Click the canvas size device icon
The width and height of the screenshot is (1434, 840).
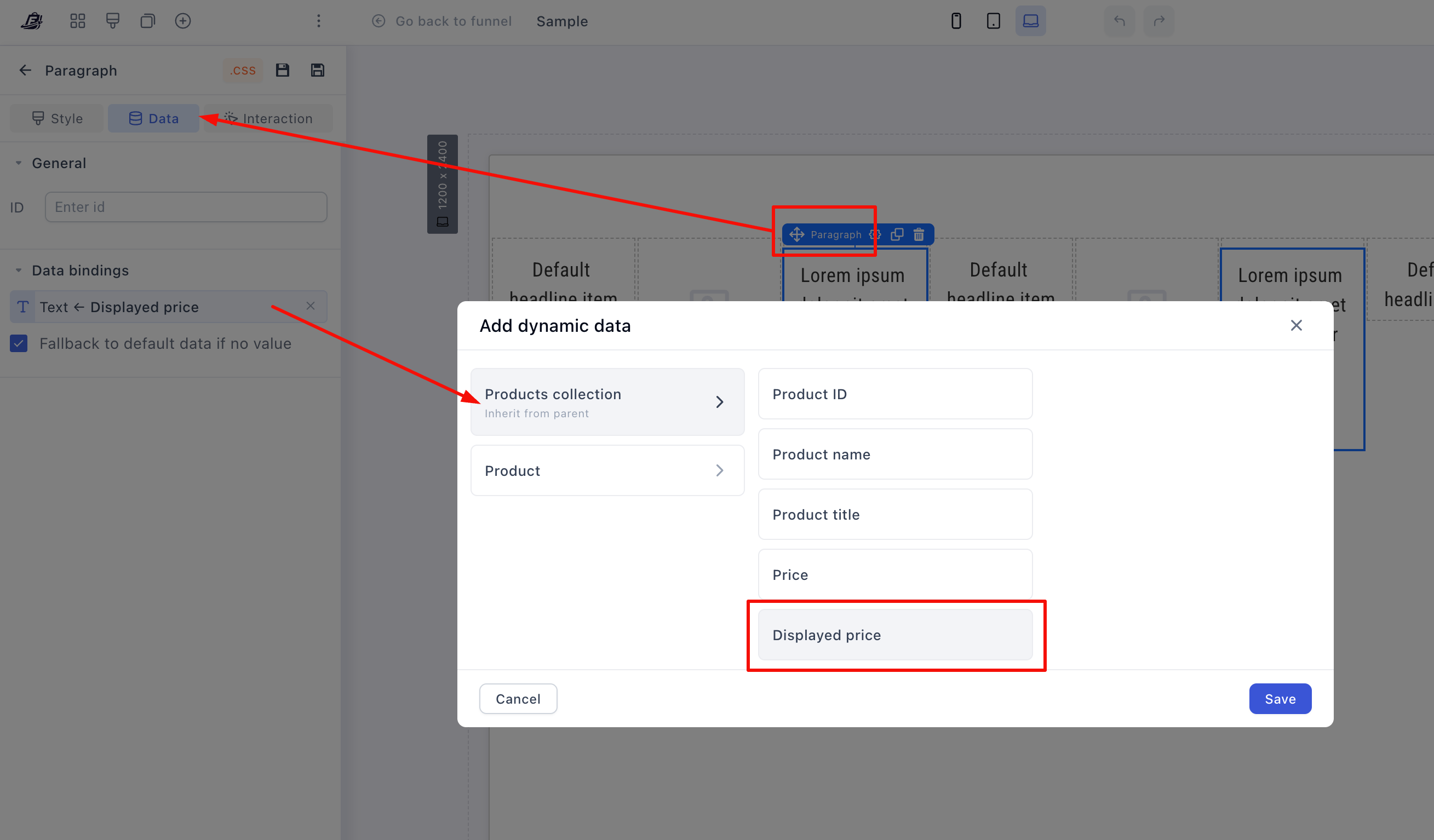pos(443,222)
